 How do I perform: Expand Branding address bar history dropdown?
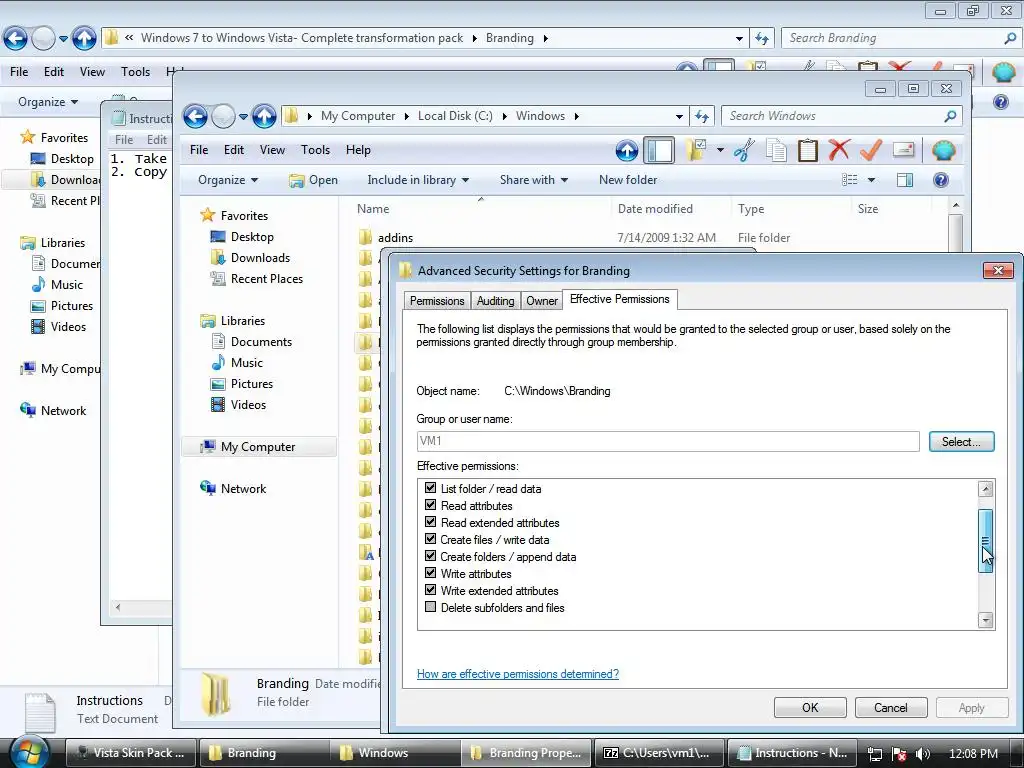(739, 39)
